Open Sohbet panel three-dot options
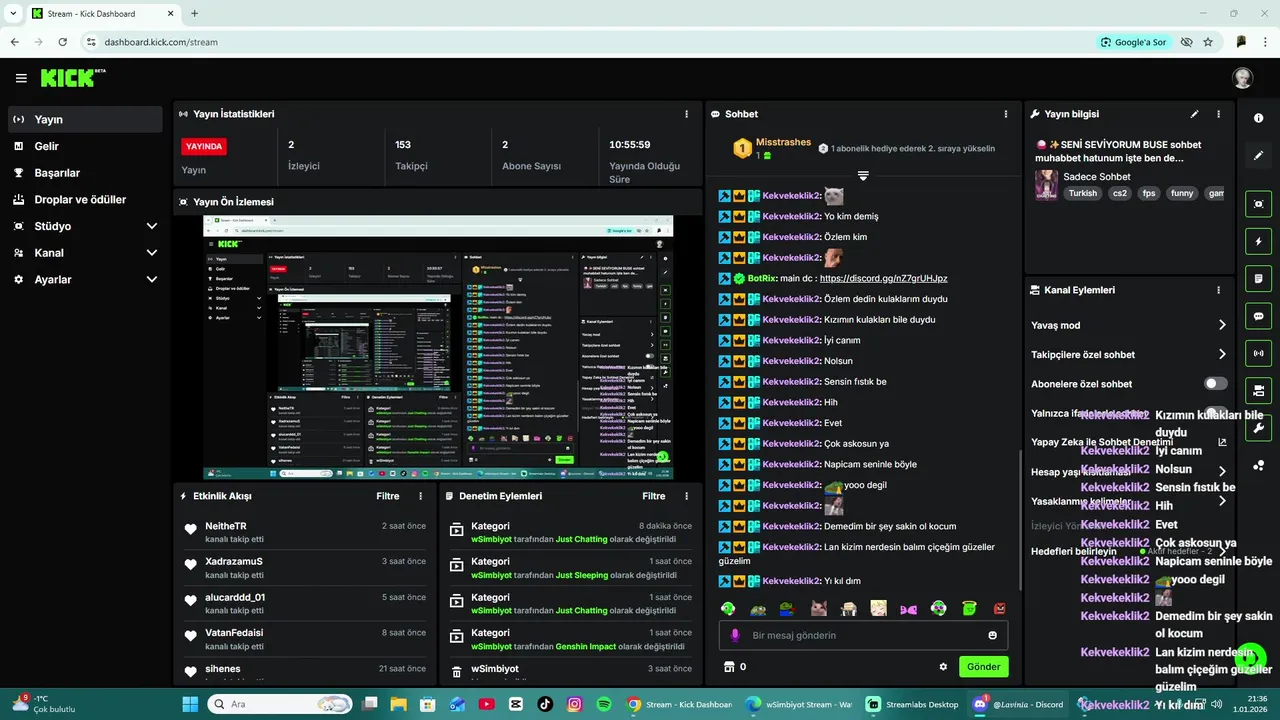1280x720 pixels. 1006,114
